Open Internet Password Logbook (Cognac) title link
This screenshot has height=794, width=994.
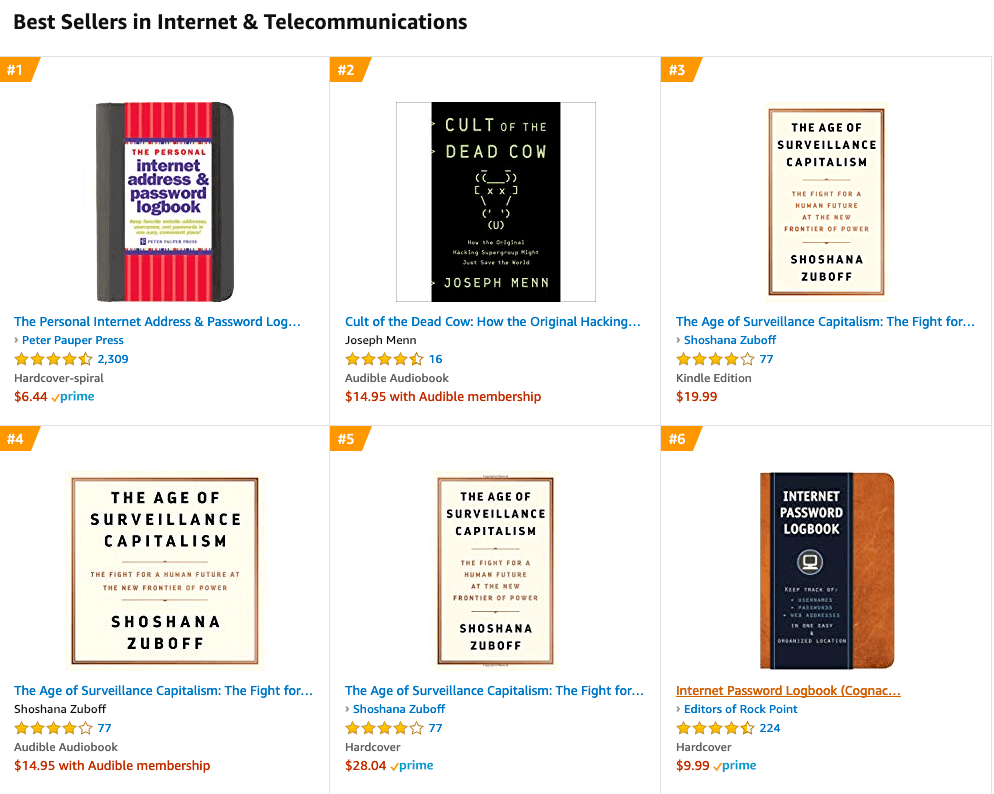click(788, 691)
